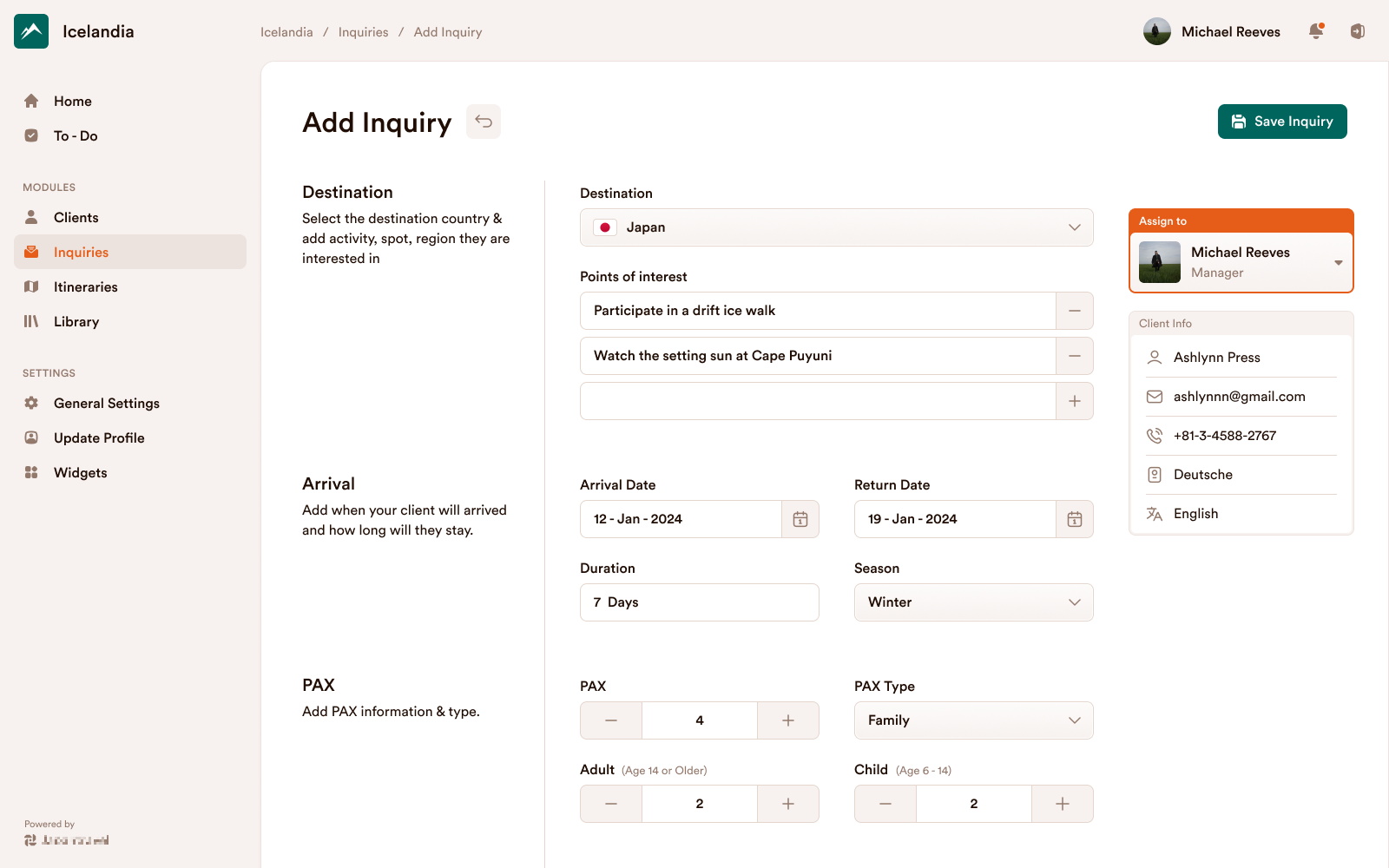1389x868 pixels.
Task: Click the client name Ashlynn Press
Action: click(1217, 358)
